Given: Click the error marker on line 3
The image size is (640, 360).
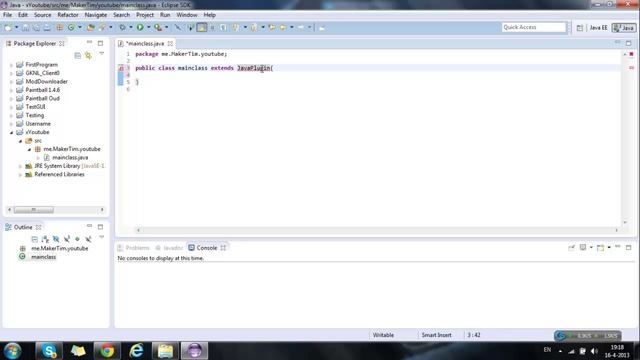Looking at the screenshot, I should point(121,68).
